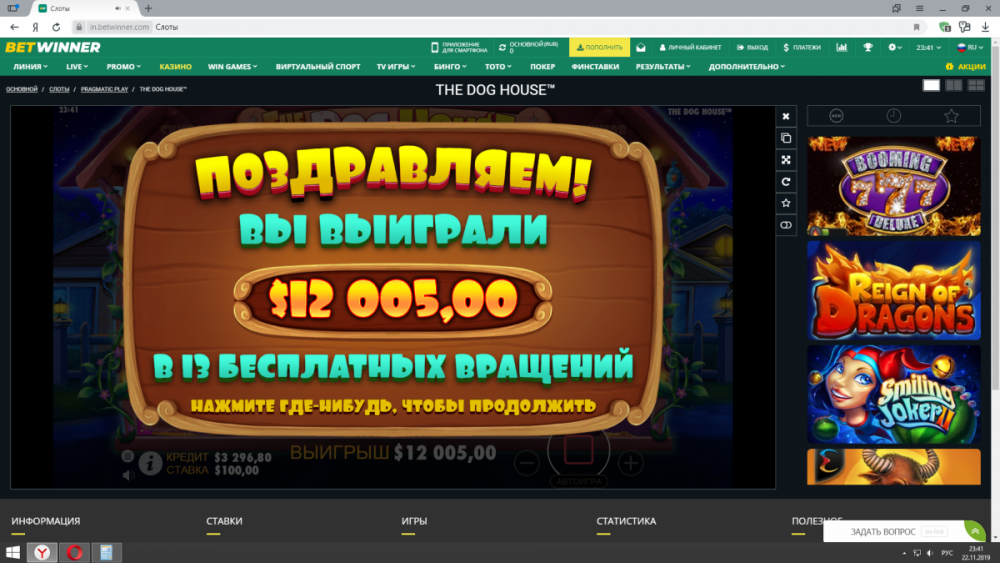The width and height of the screenshot is (1000, 563).
Task: Open game in a new window icon
Action: pyautogui.click(x=786, y=138)
